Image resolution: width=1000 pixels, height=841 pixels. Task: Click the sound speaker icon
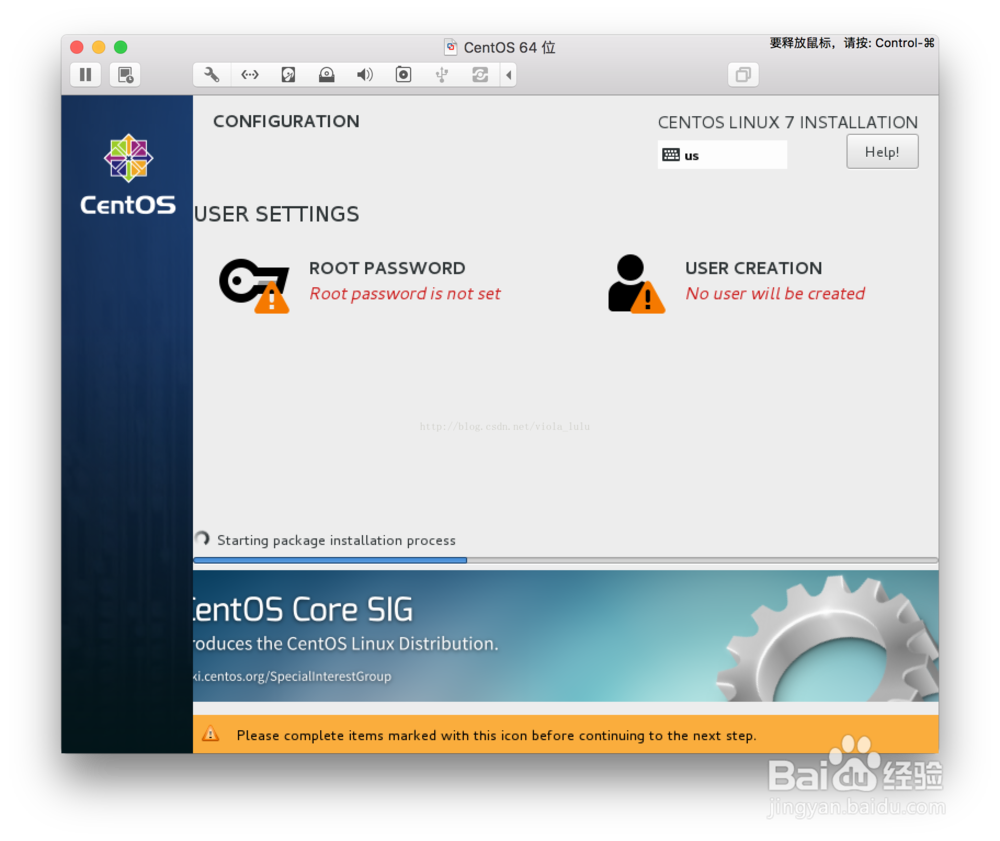tap(365, 75)
